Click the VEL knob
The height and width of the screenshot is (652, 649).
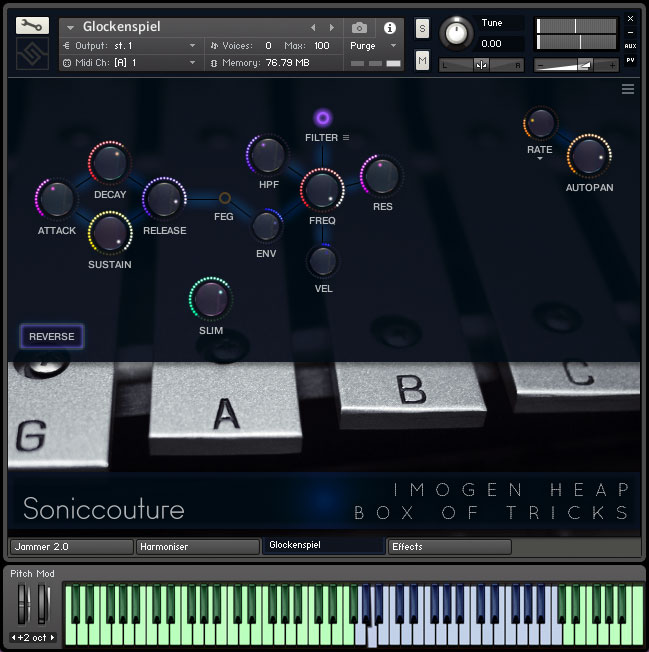point(323,261)
